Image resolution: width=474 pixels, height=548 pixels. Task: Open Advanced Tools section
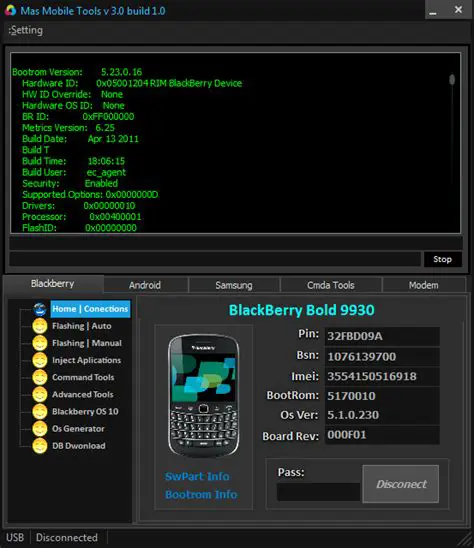tap(83, 395)
